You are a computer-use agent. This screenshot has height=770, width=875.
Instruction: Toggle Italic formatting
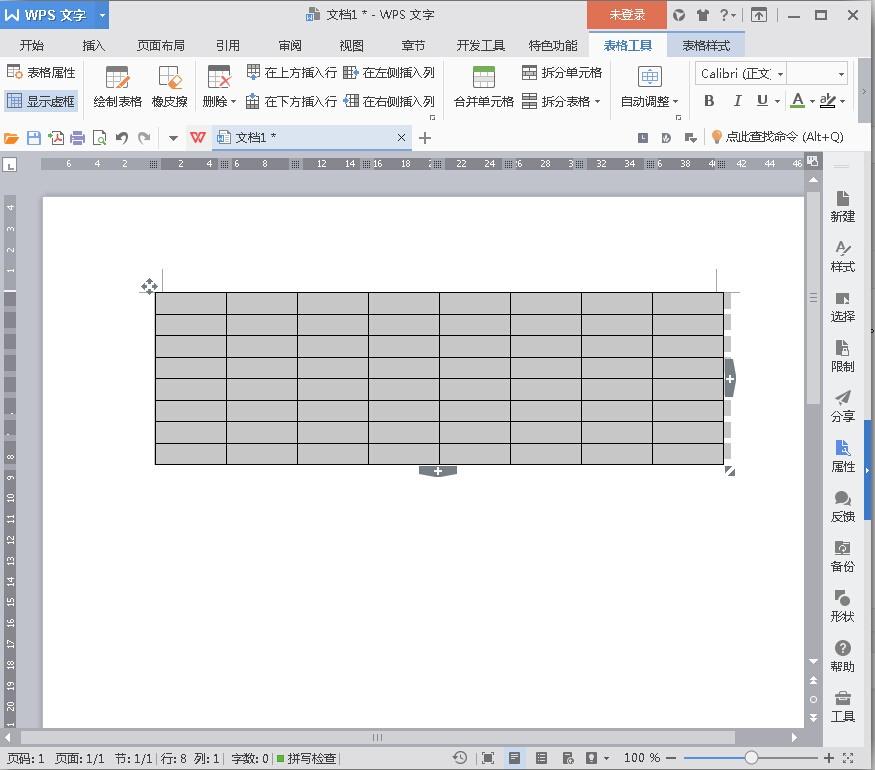click(737, 101)
